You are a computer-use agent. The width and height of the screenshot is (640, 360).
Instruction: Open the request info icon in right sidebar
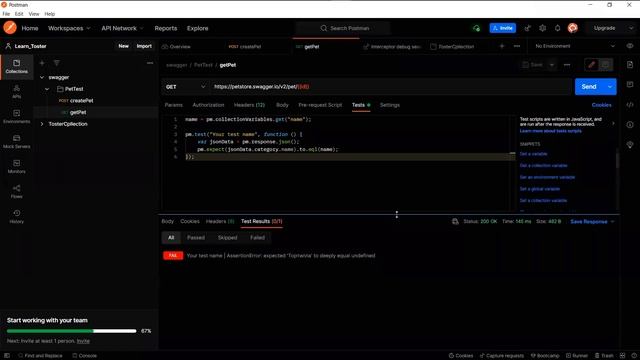630,124
